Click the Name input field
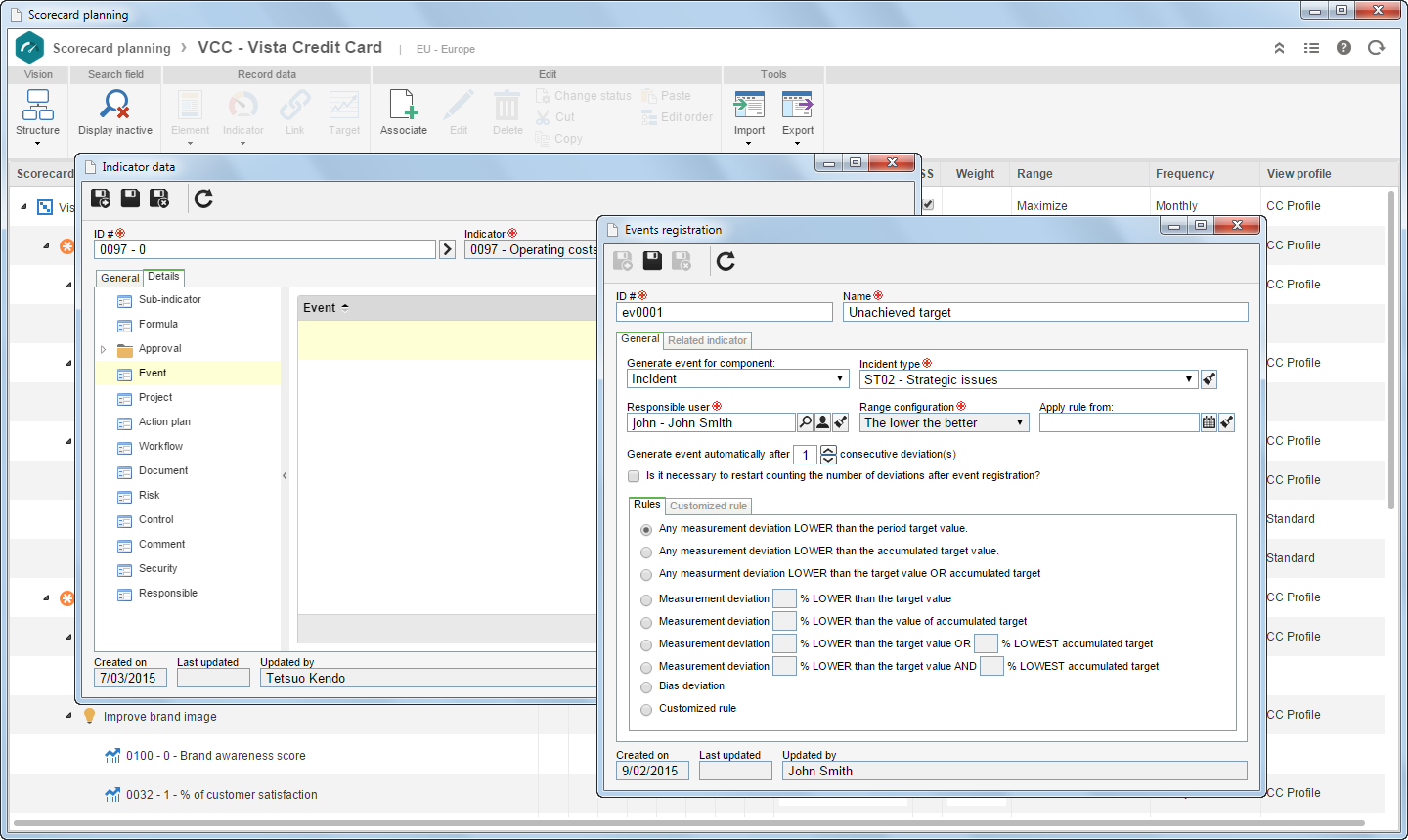The image size is (1408, 840). point(1045,312)
